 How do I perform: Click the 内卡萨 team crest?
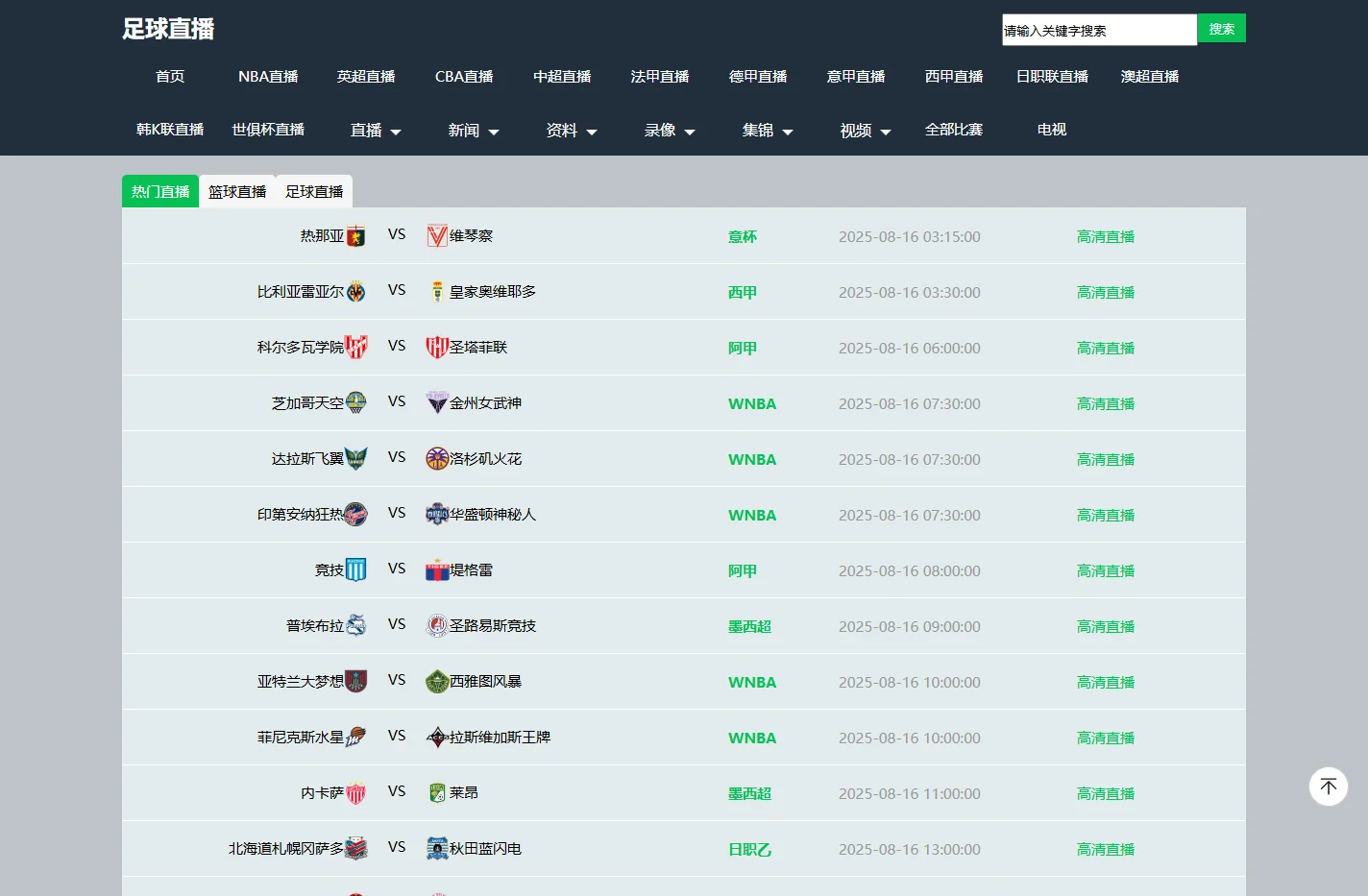click(x=355, y=793)
